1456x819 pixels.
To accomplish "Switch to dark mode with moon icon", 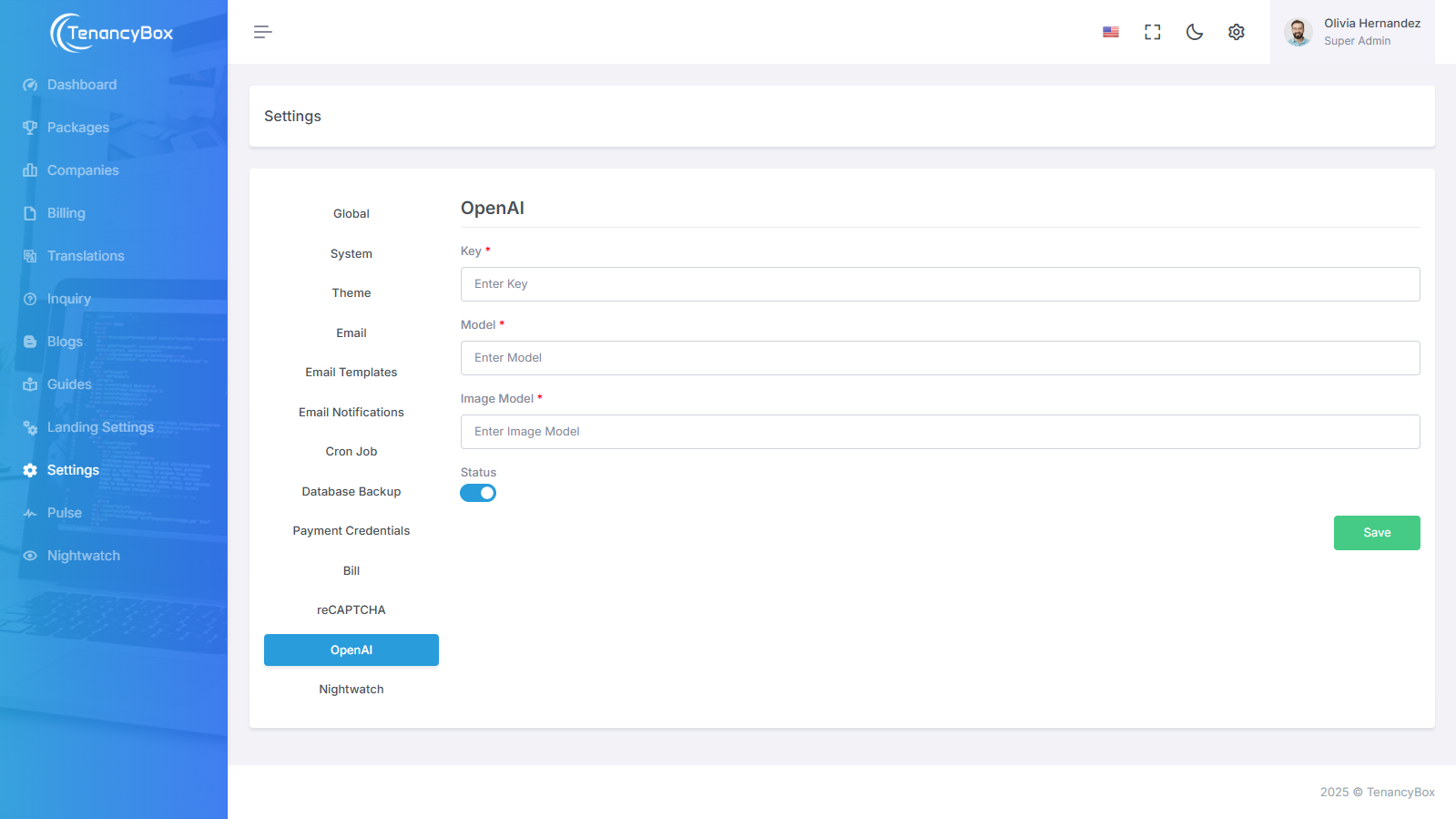I will click(x=1195, y=32).
